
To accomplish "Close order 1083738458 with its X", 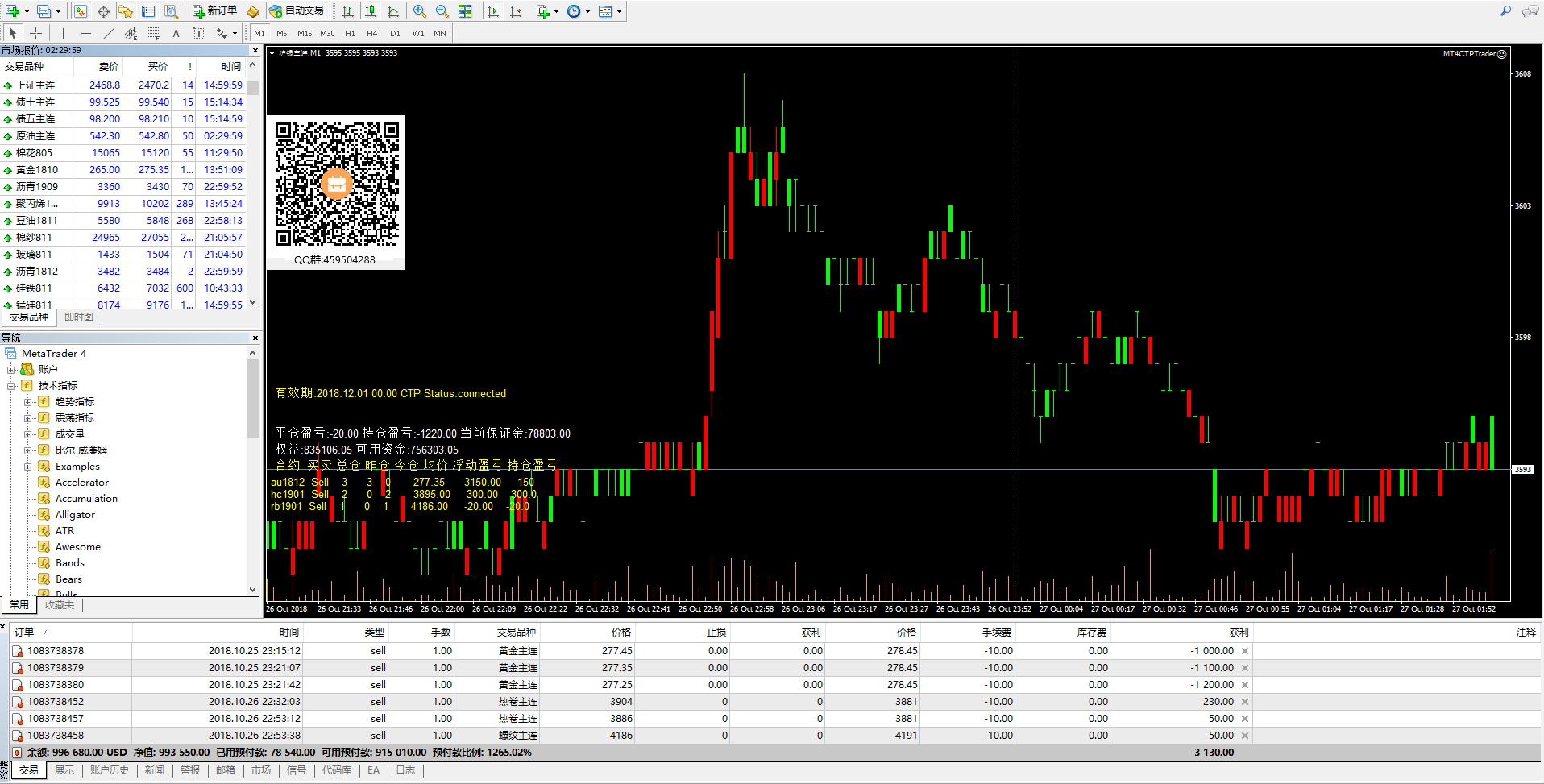I will point(1245,736).
